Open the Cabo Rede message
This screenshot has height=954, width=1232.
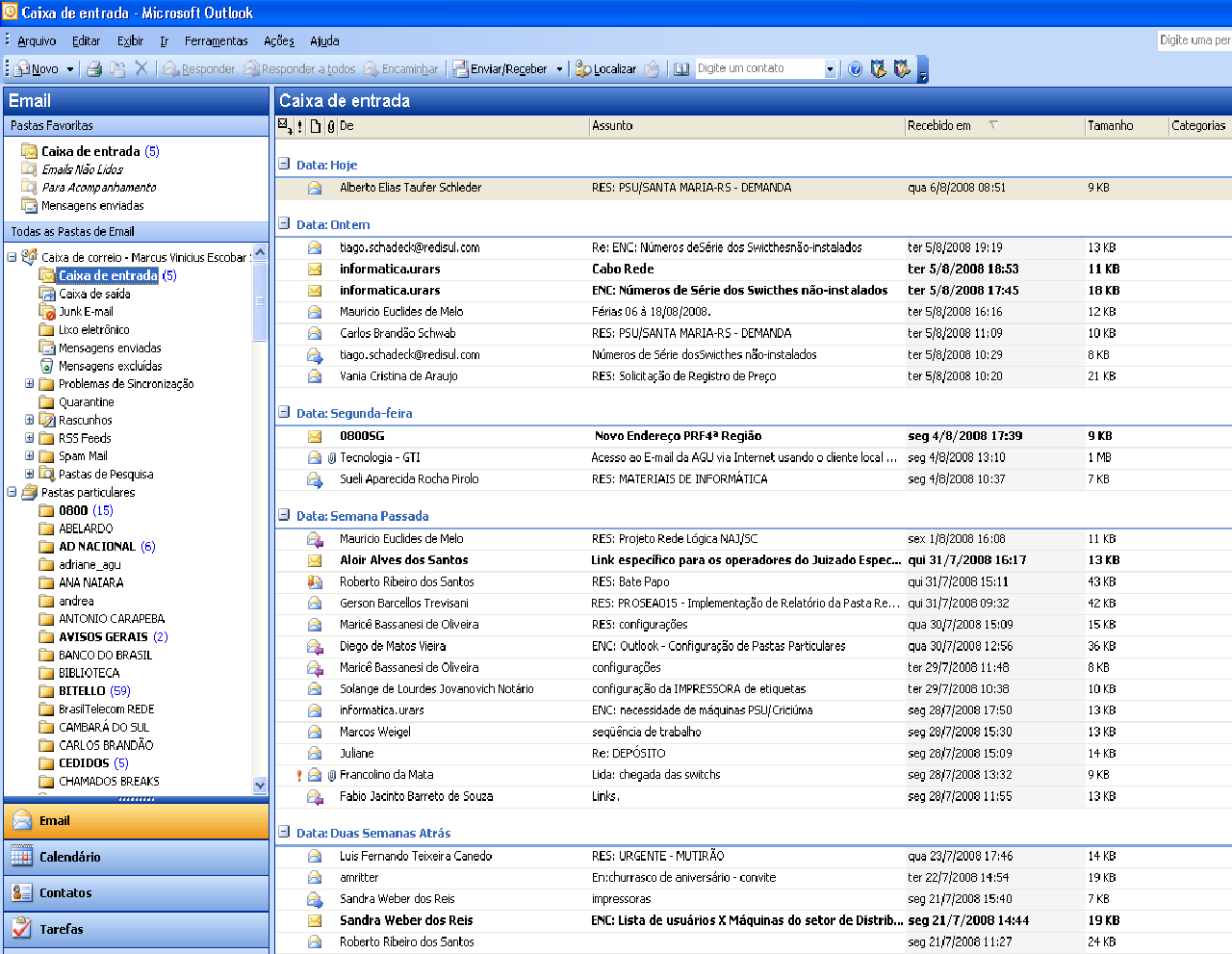(x=753, y=269)
